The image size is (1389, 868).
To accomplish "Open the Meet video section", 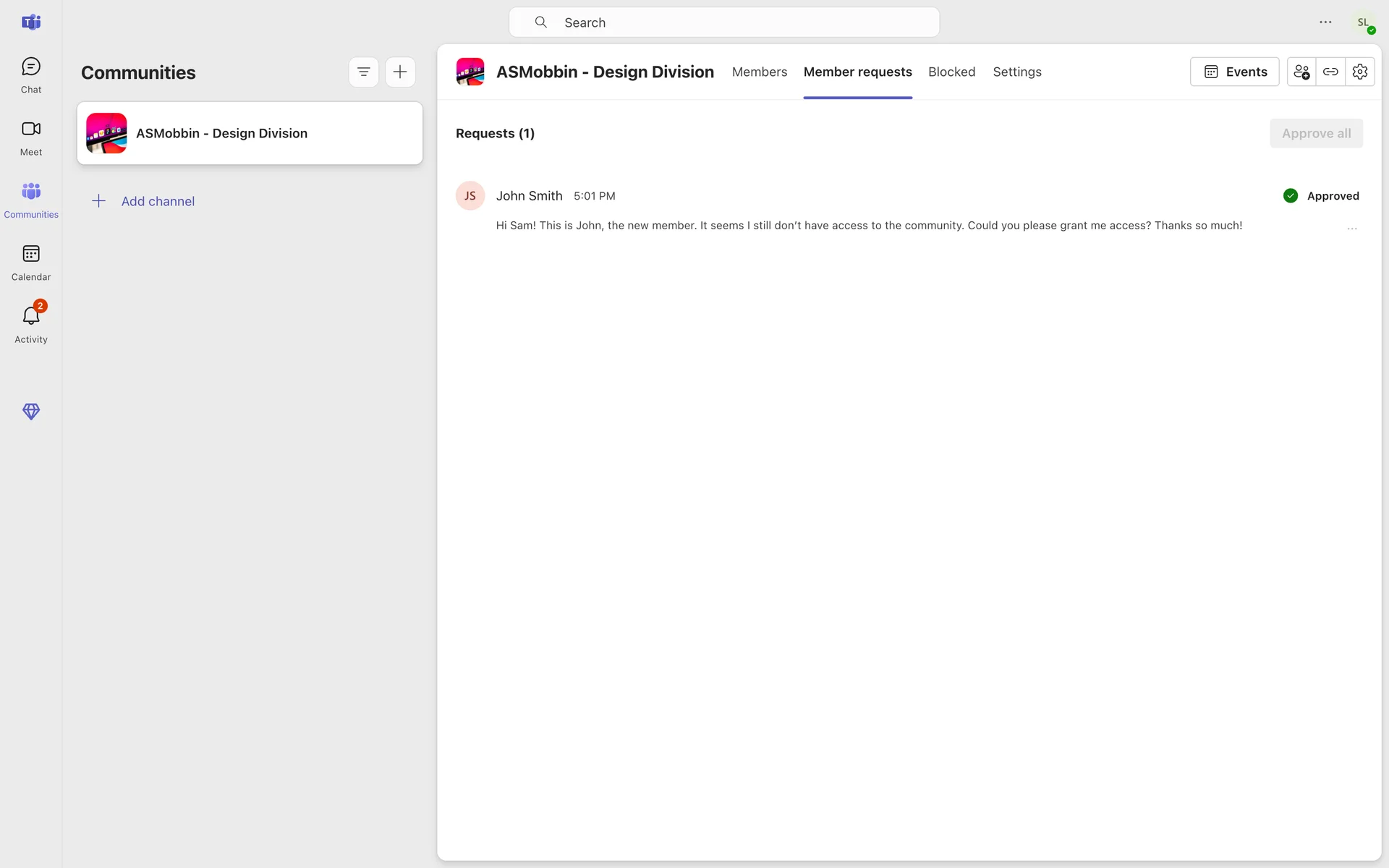I will [x=31, y=137].
